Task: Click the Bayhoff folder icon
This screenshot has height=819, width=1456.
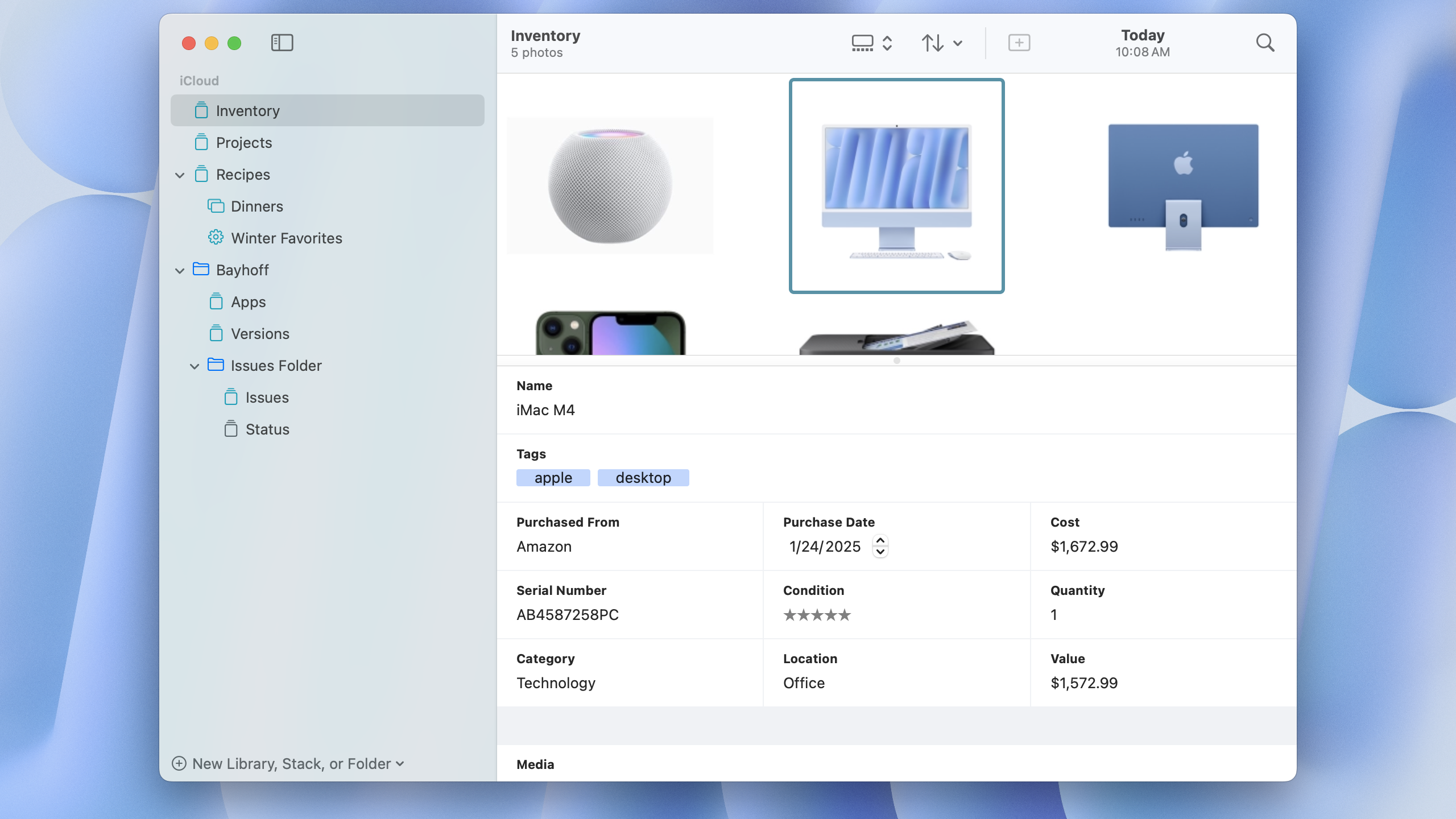Action: (201, 269)
